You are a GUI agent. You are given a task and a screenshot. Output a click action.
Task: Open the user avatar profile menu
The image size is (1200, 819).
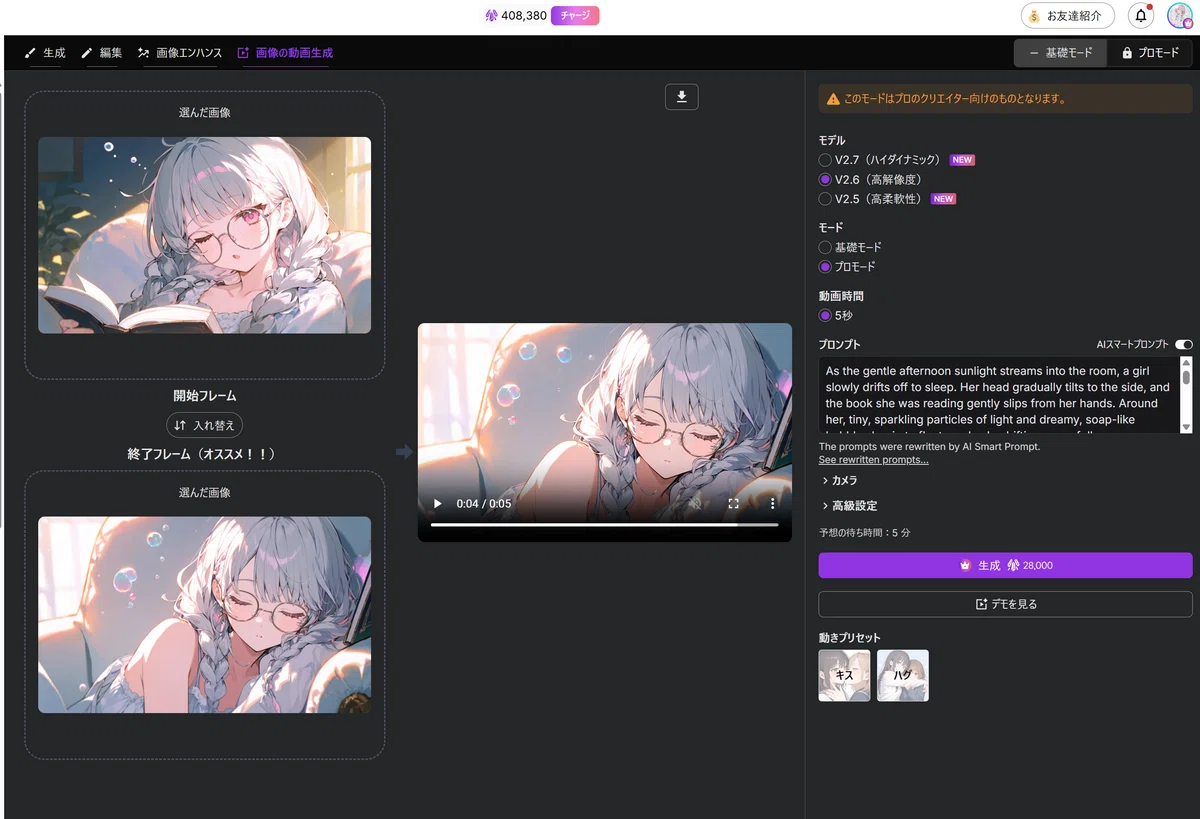[x=1180, y=16]
